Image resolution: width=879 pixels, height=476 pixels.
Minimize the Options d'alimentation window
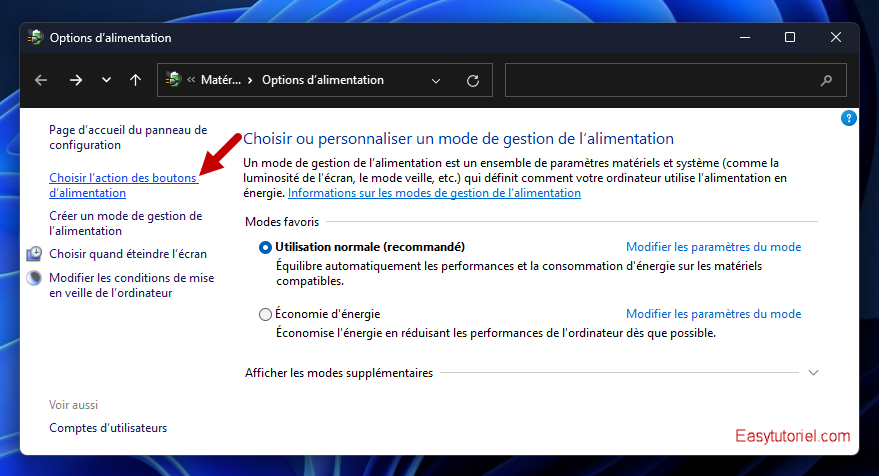(x=744, y=38)
